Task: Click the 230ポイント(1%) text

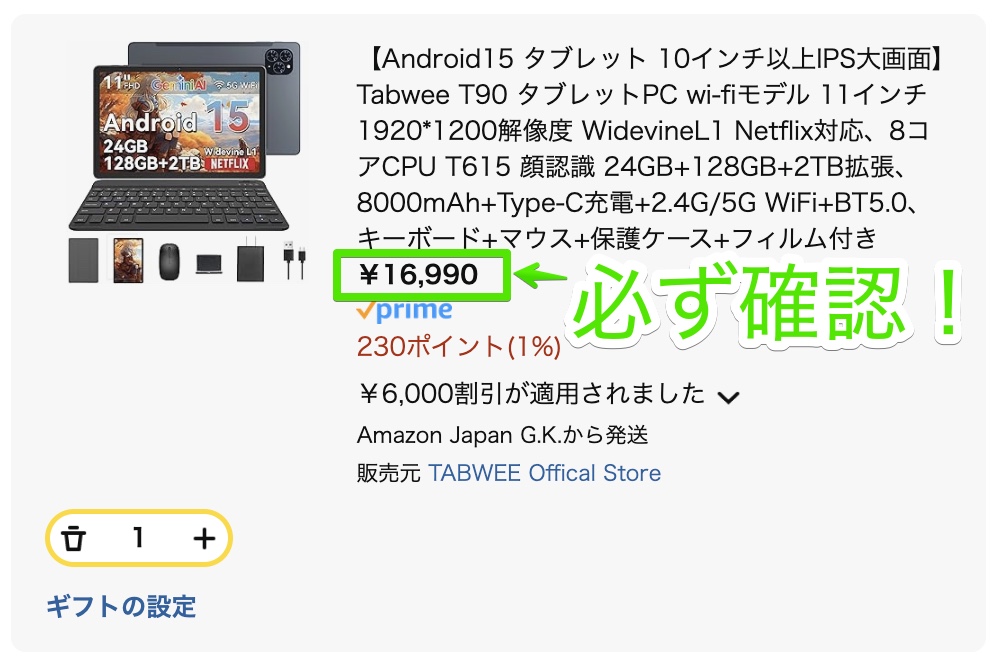Action: pyautogui.click(x=459, y=347)
